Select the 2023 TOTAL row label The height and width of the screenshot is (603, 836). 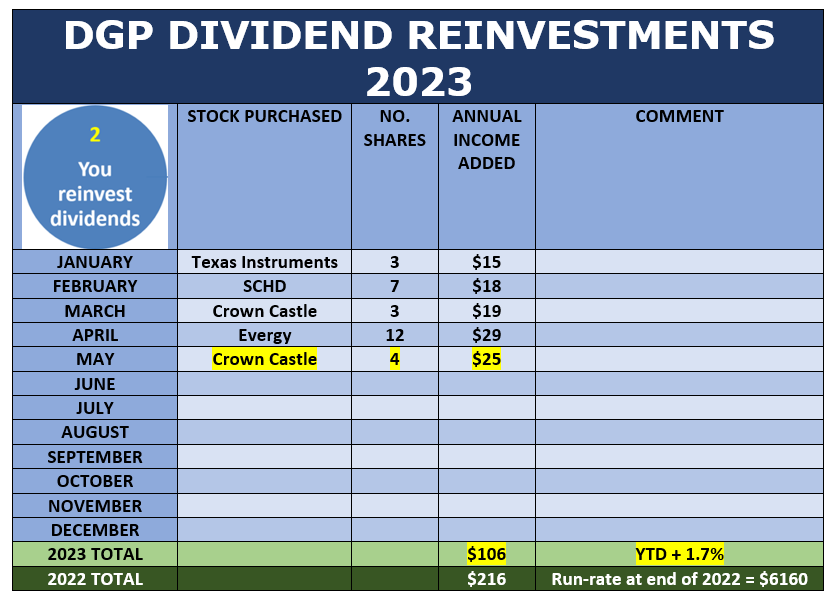pyautogui.click(x=95, y=554)
